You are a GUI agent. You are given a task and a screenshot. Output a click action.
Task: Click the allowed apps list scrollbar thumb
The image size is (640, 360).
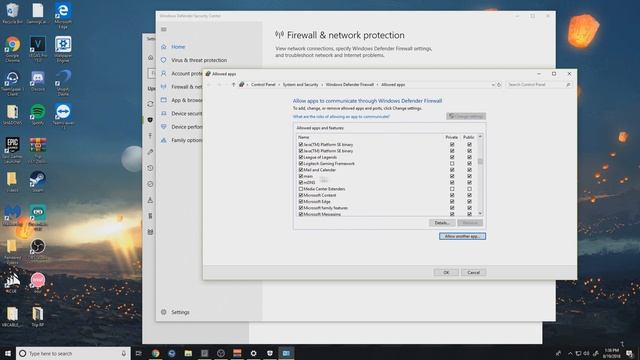click(x=480, y=162)
